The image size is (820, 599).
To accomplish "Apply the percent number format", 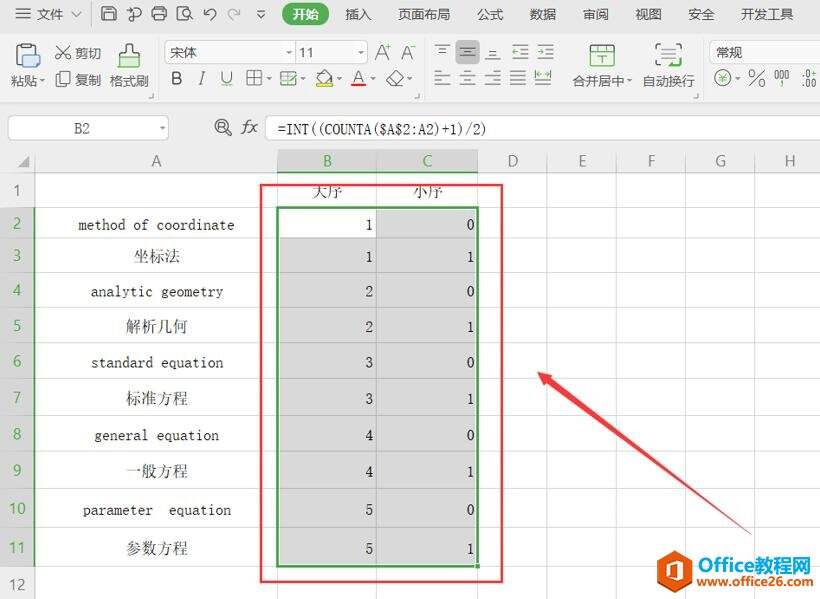I will click(756, 78).
